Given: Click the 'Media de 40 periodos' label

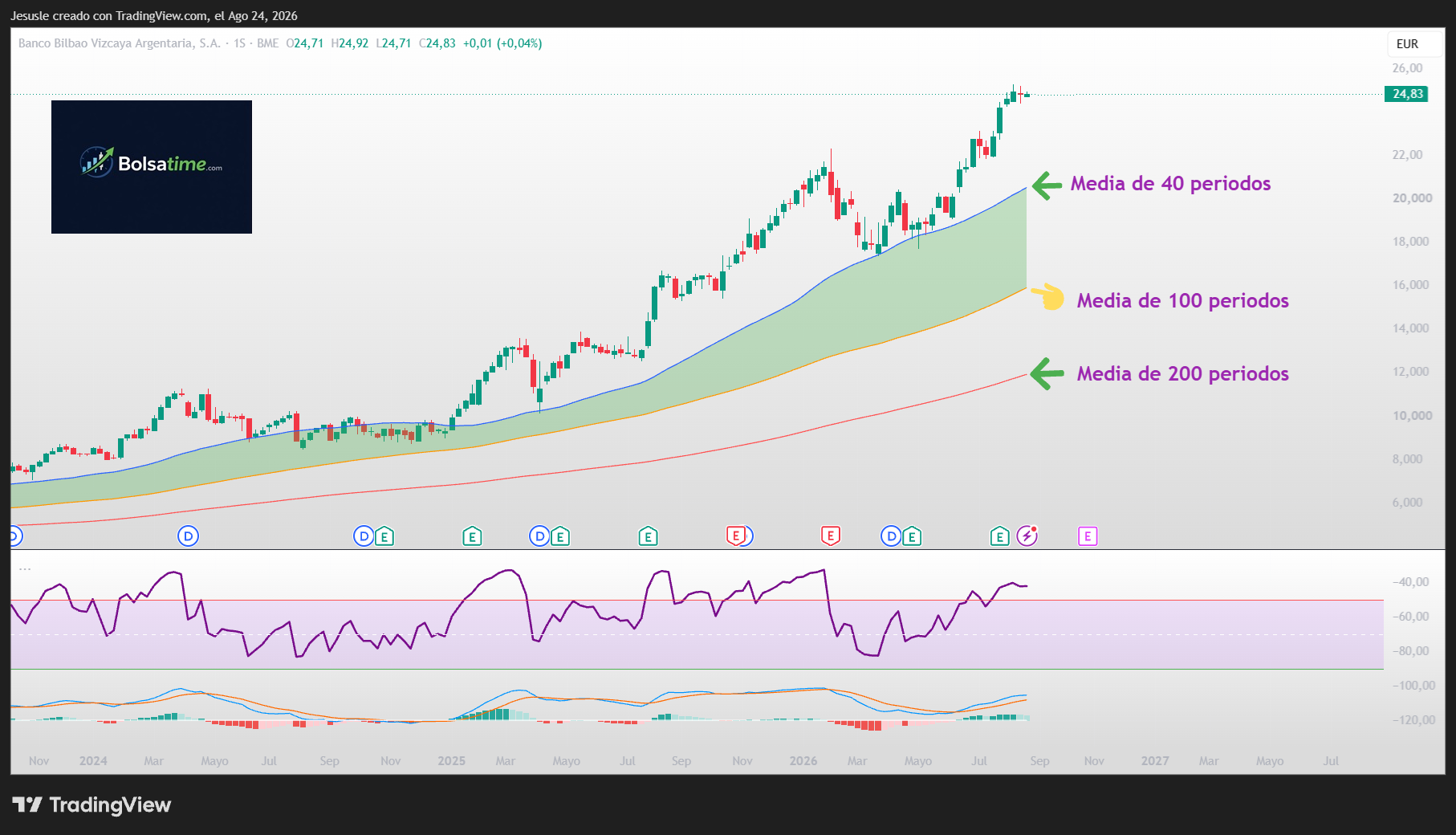Looking at the screenshot, I should (1170, 184).
